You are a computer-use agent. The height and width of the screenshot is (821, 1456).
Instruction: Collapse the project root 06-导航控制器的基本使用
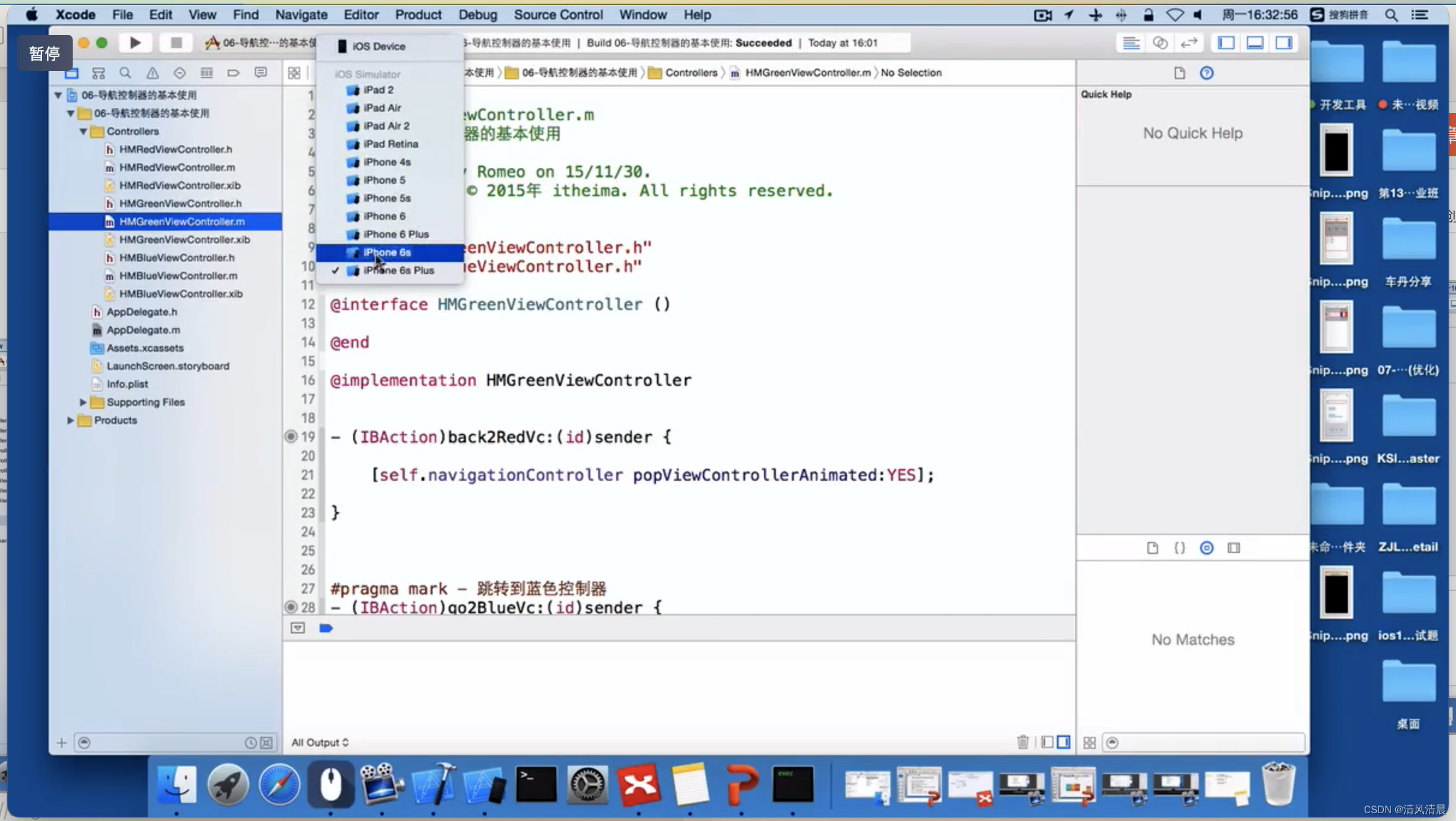tap(58, 95)
